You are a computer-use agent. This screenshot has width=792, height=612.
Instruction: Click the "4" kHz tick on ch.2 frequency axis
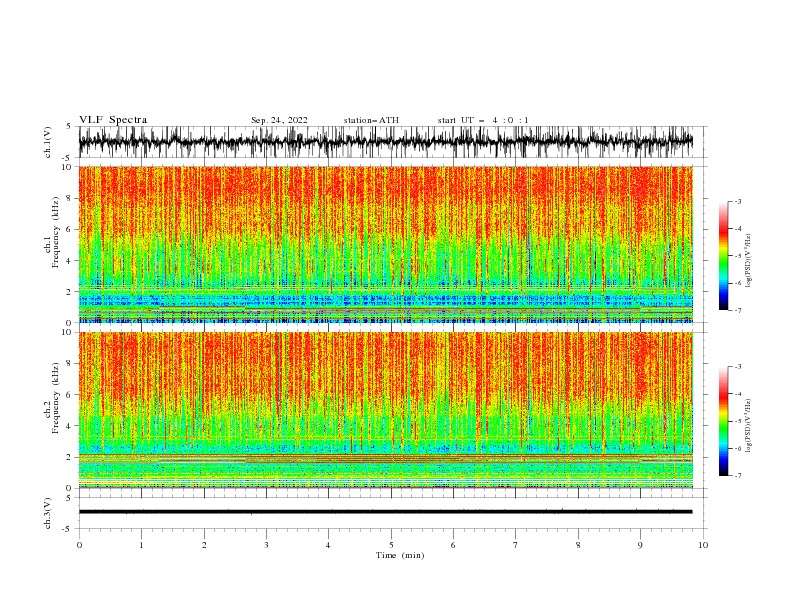pos(70,426)
